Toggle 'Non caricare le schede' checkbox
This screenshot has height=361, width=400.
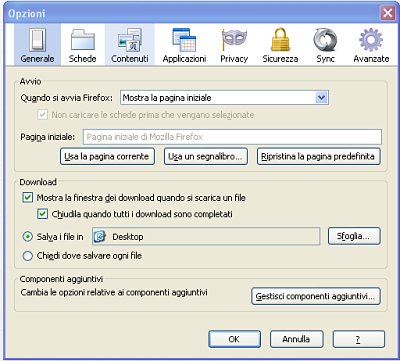42,115
